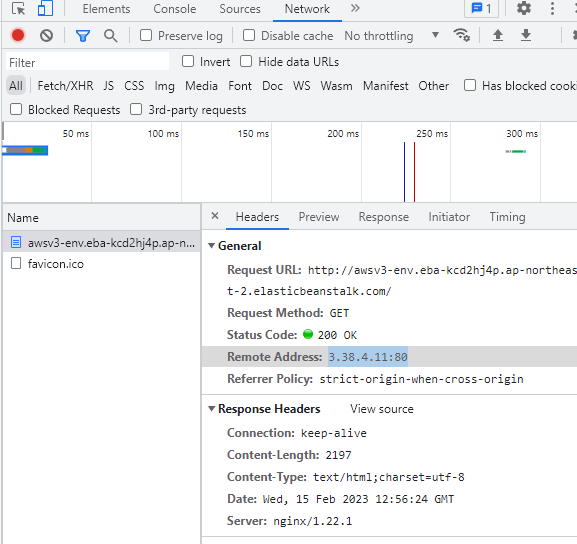Filter requests by Media
The height and width of the screenshot is (544, 577).
pos(201,86)
